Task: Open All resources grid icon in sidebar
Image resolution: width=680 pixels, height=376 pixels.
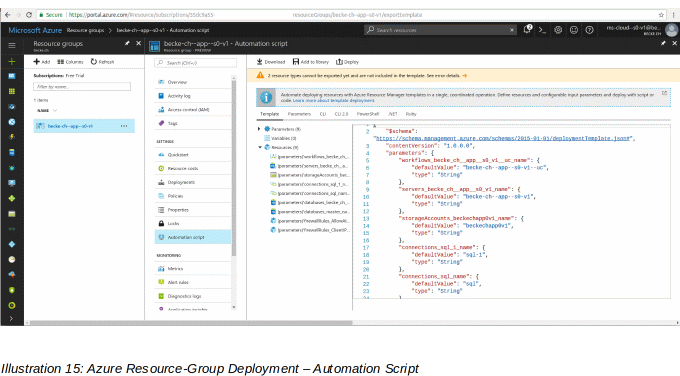Action: pos(12,91)
